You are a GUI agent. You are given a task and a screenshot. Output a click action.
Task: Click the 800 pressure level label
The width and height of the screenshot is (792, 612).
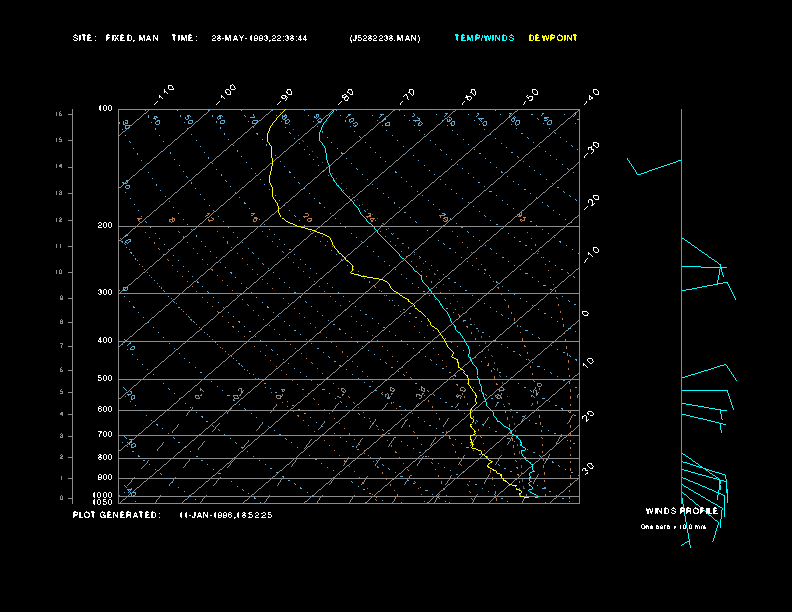coord(105,457)
